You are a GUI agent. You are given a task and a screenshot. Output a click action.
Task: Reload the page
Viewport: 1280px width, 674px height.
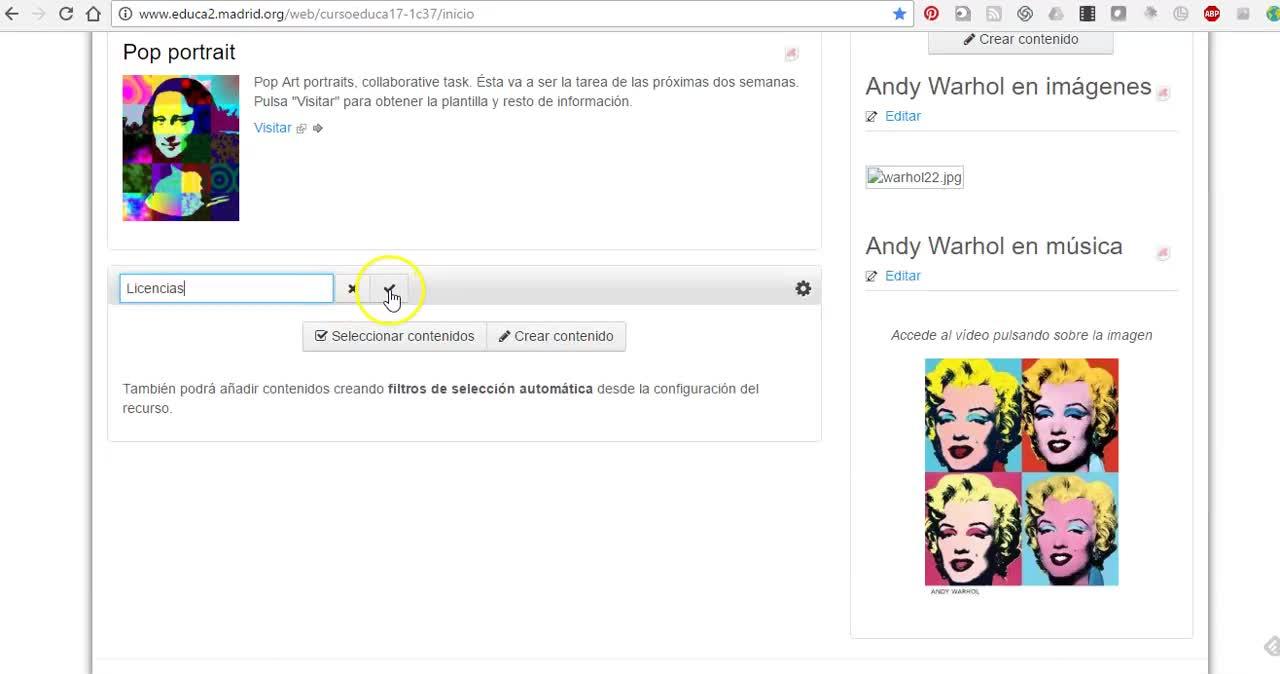[66, 14]
